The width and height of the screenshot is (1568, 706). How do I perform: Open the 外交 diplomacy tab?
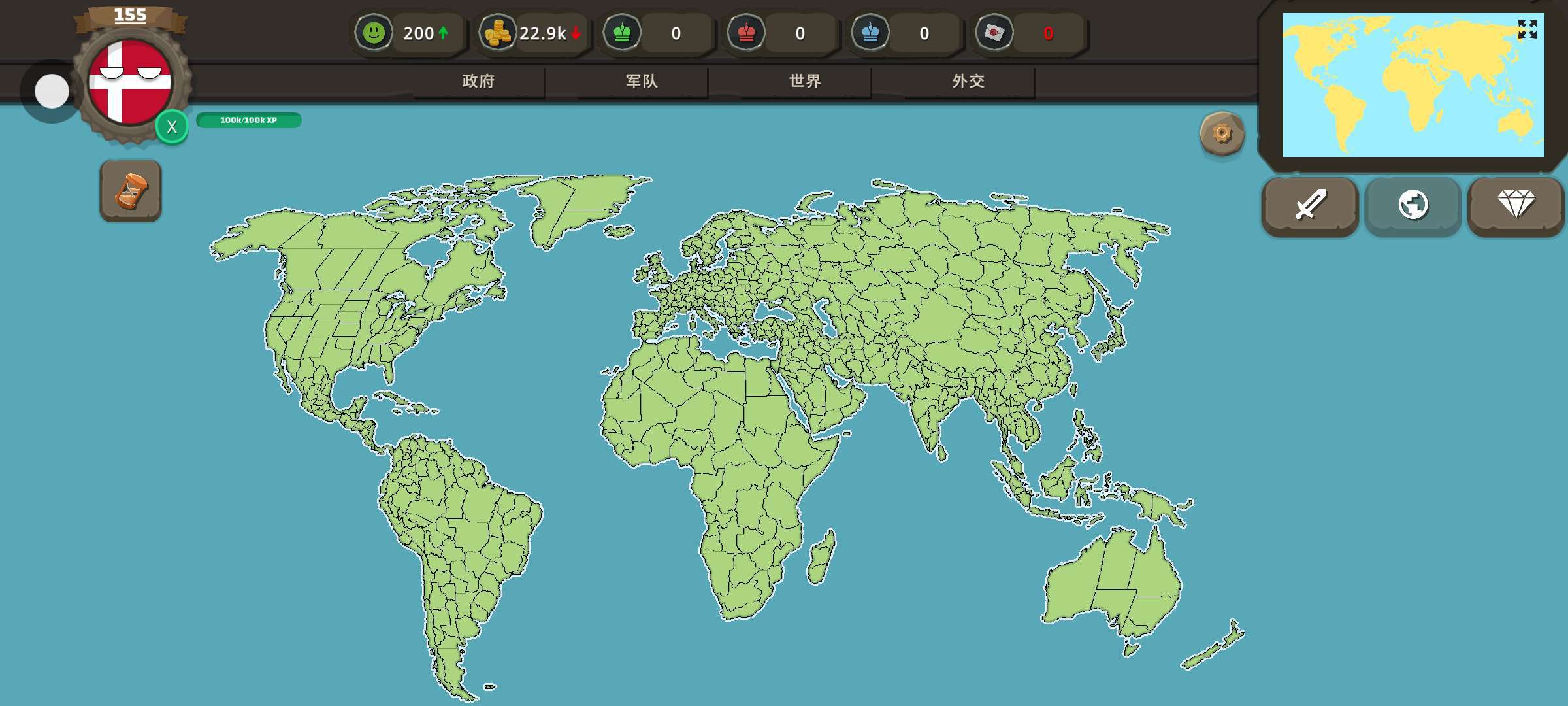point(968,81)
